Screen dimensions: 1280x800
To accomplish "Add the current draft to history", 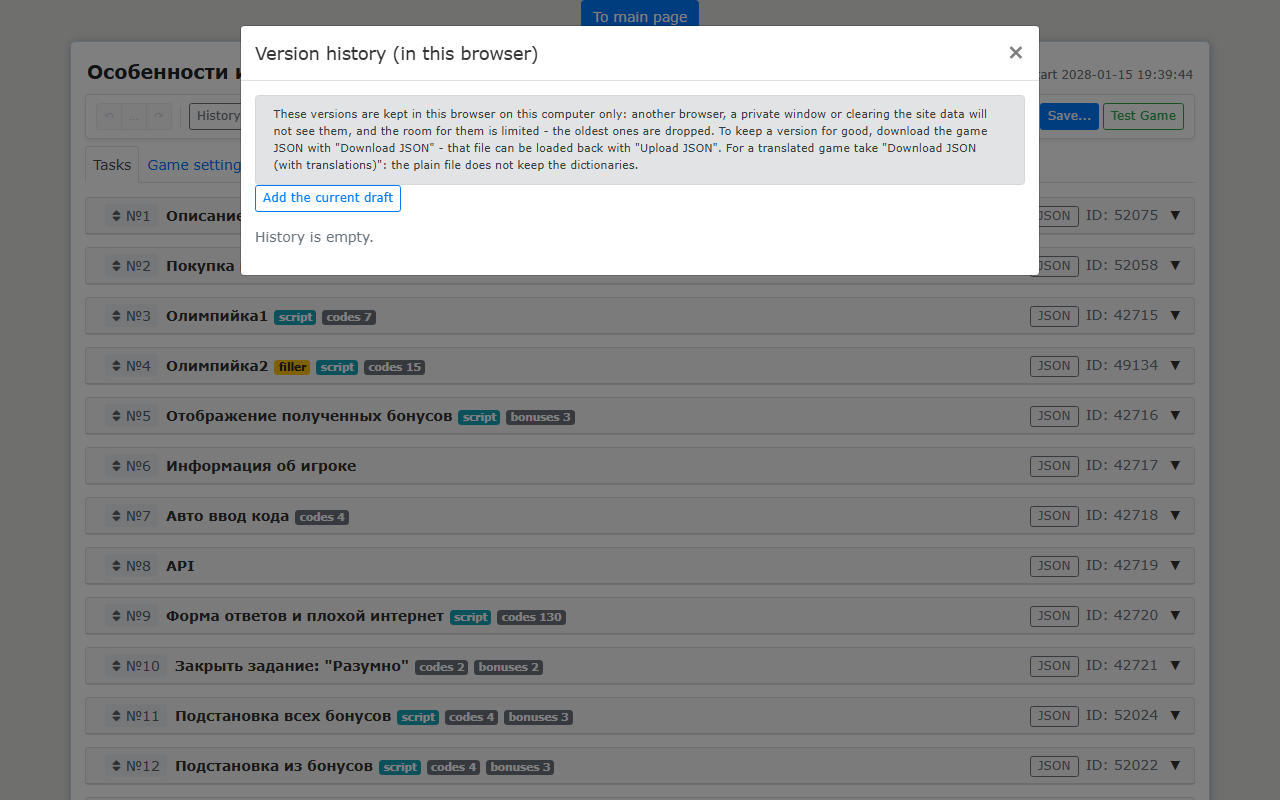I will click(x=328, y=198).
